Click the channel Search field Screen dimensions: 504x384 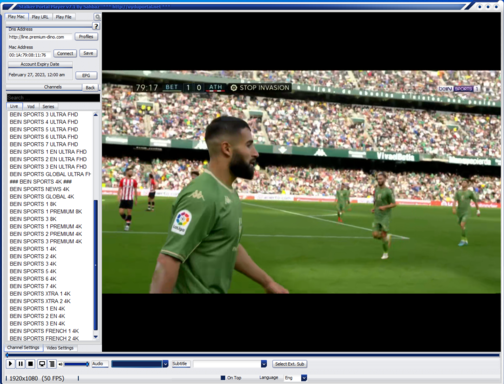click(53, 98)
